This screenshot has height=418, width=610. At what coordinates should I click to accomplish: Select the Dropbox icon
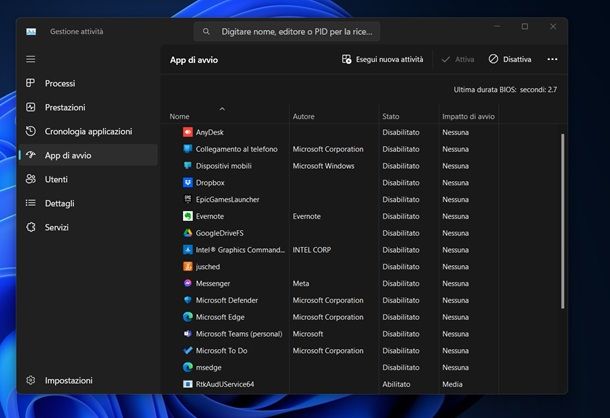tap(188, 182)
